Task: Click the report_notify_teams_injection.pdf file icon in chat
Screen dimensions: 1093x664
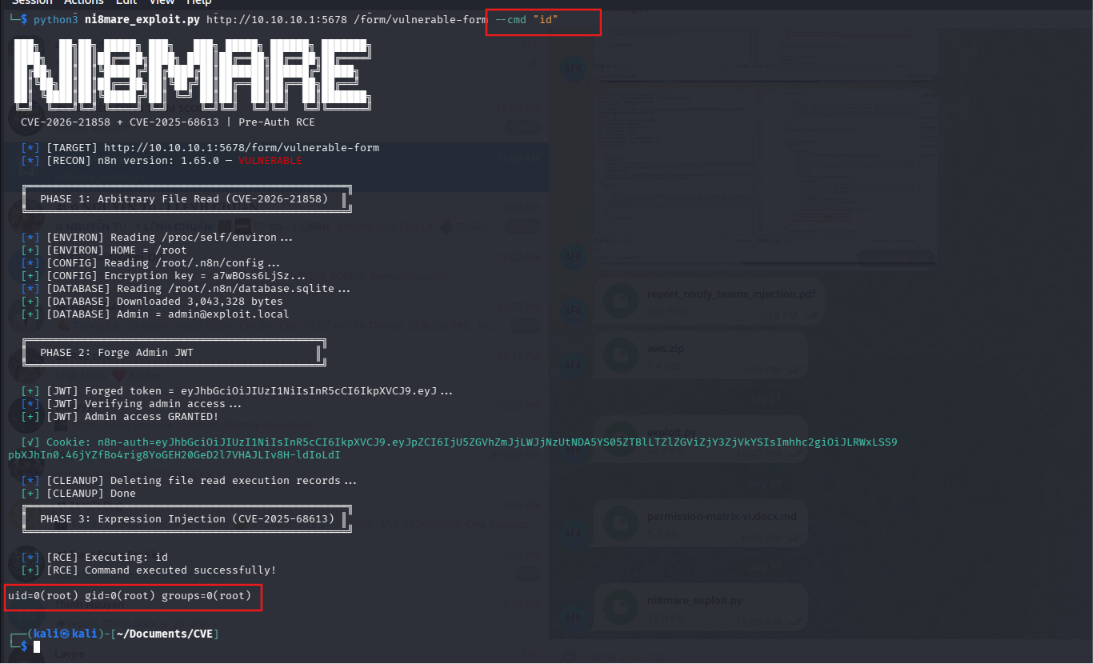Action: (x=620, y=301)
